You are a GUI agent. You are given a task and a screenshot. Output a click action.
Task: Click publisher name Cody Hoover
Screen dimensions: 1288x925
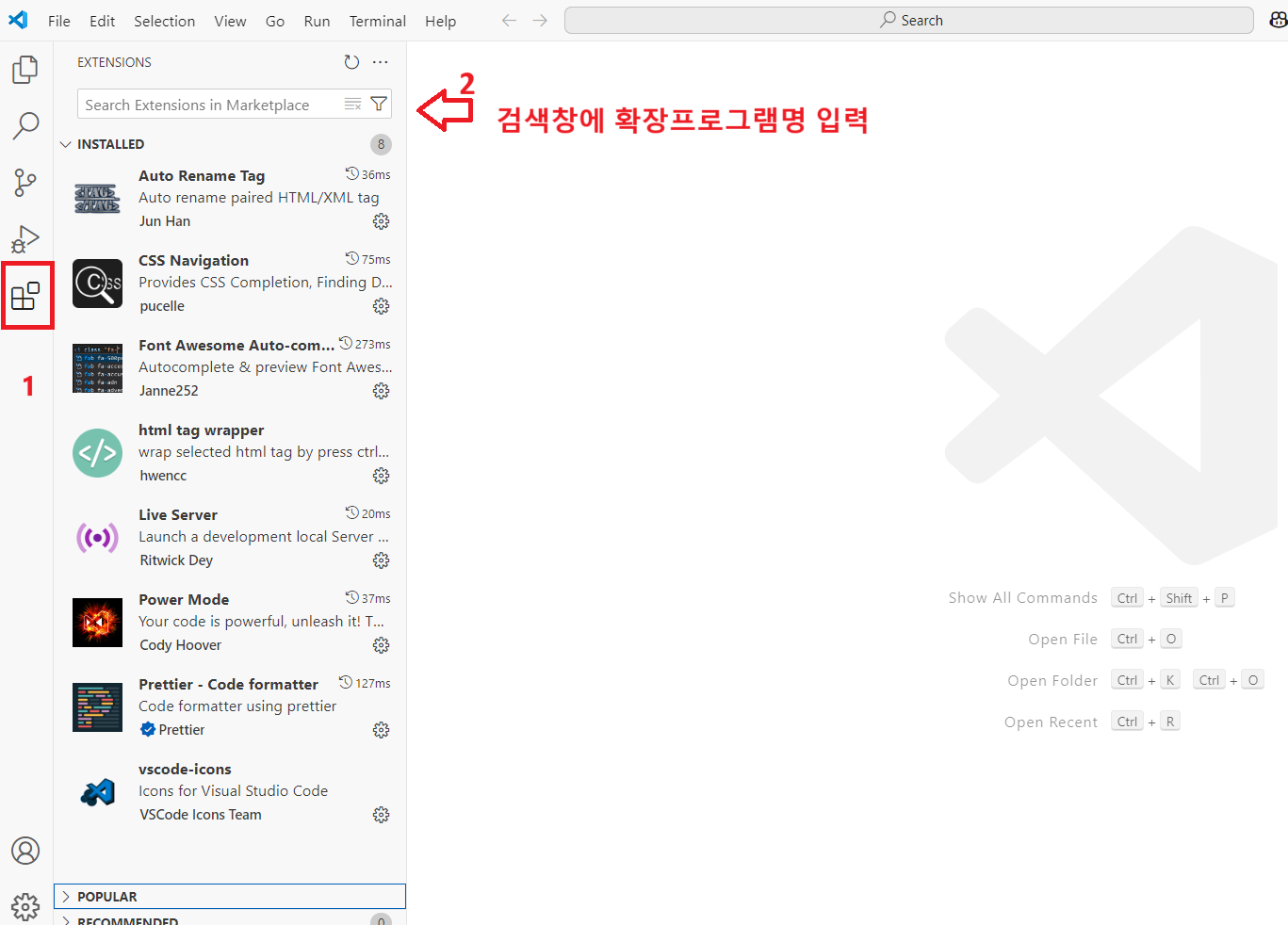(x=181, y=645)
